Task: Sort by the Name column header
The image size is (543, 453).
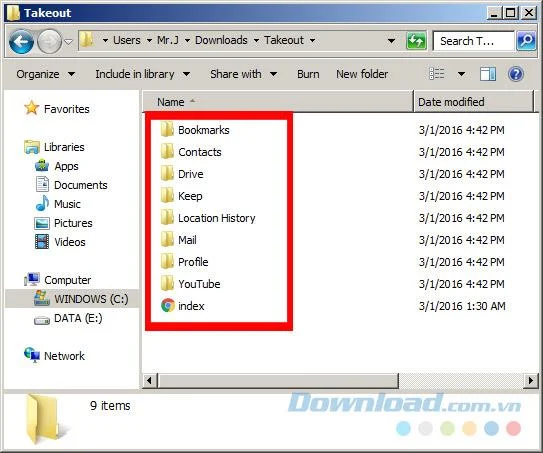Action: (278, 102)
